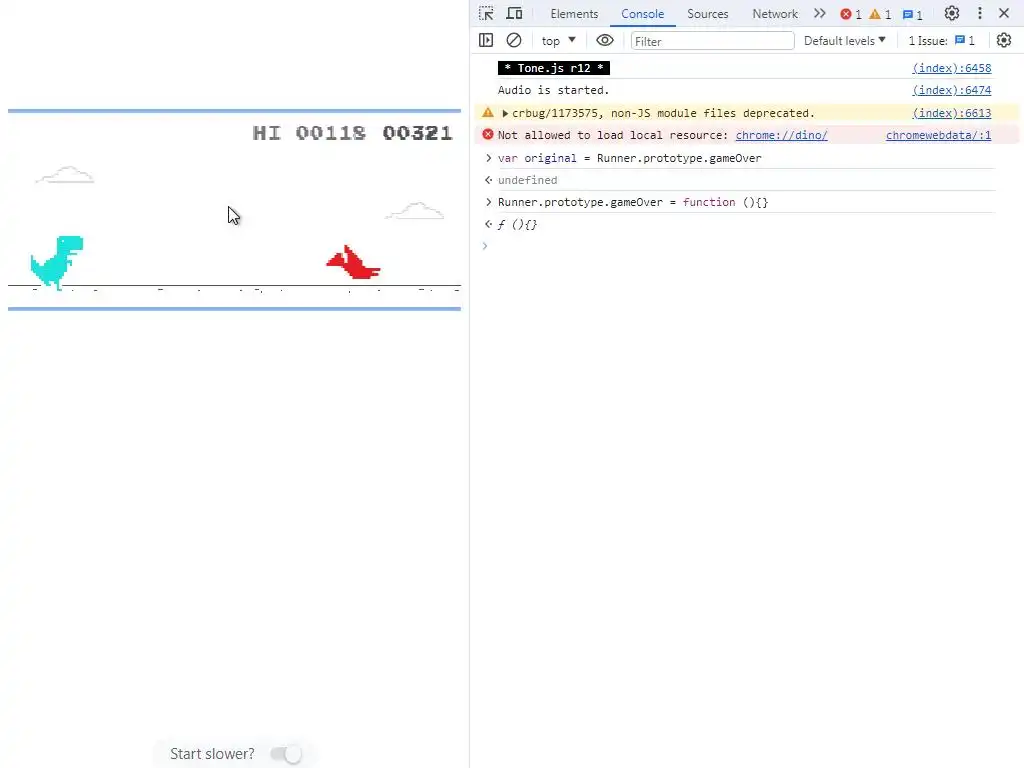
Task: Click the gameOver function assignment line
Action: (x=633, y=202)
